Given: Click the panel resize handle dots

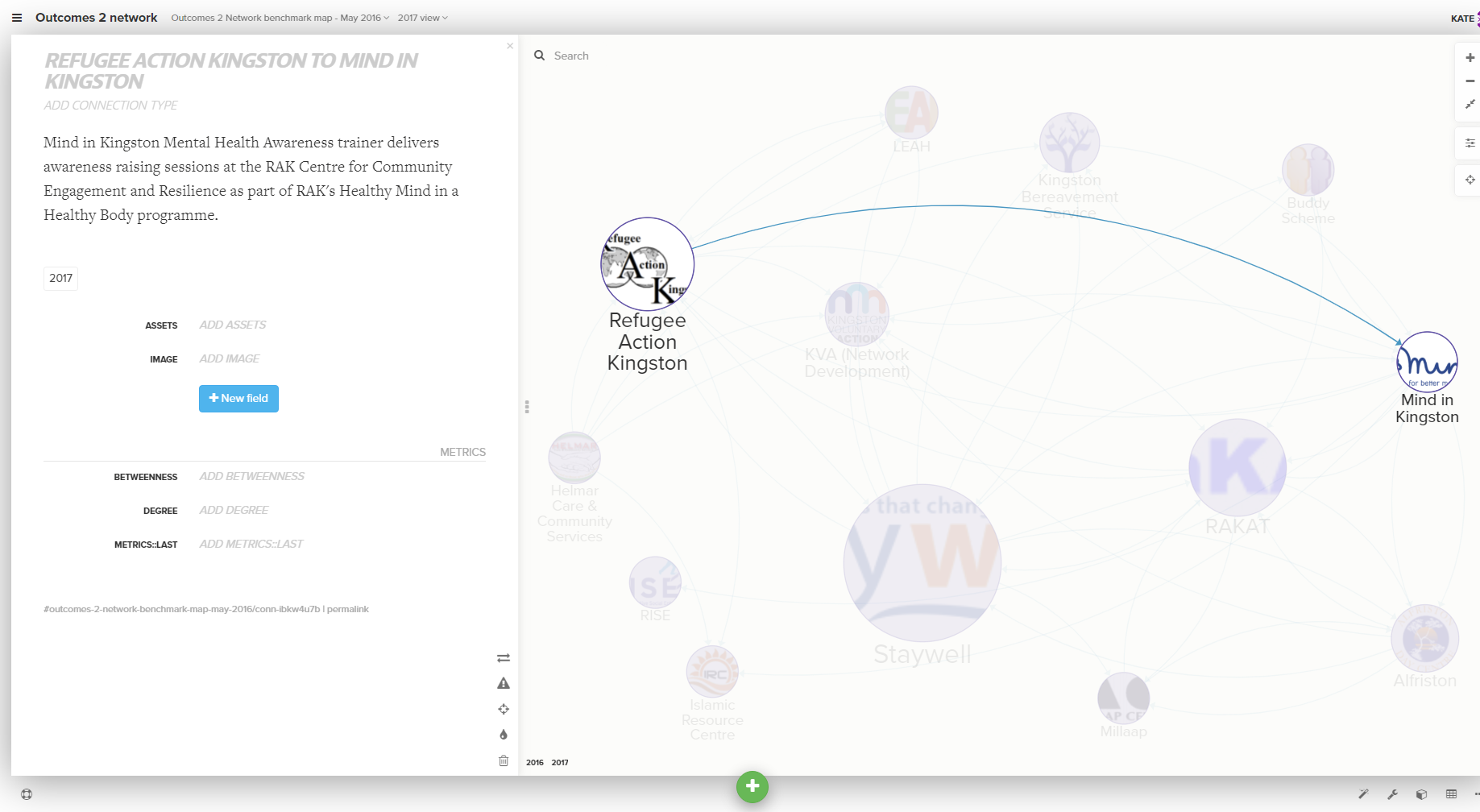Looking at the screenshot, I should click(x=527, y=407).
